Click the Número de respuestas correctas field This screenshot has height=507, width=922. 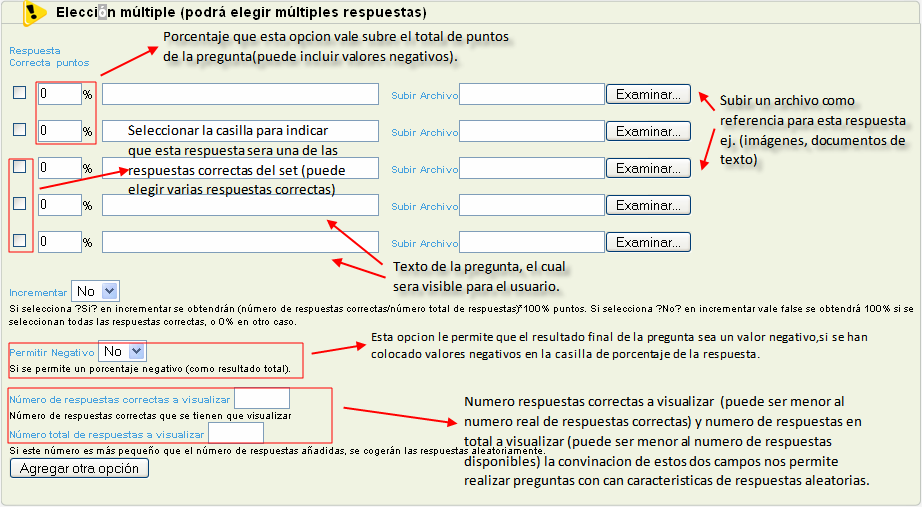coord(262,398)
